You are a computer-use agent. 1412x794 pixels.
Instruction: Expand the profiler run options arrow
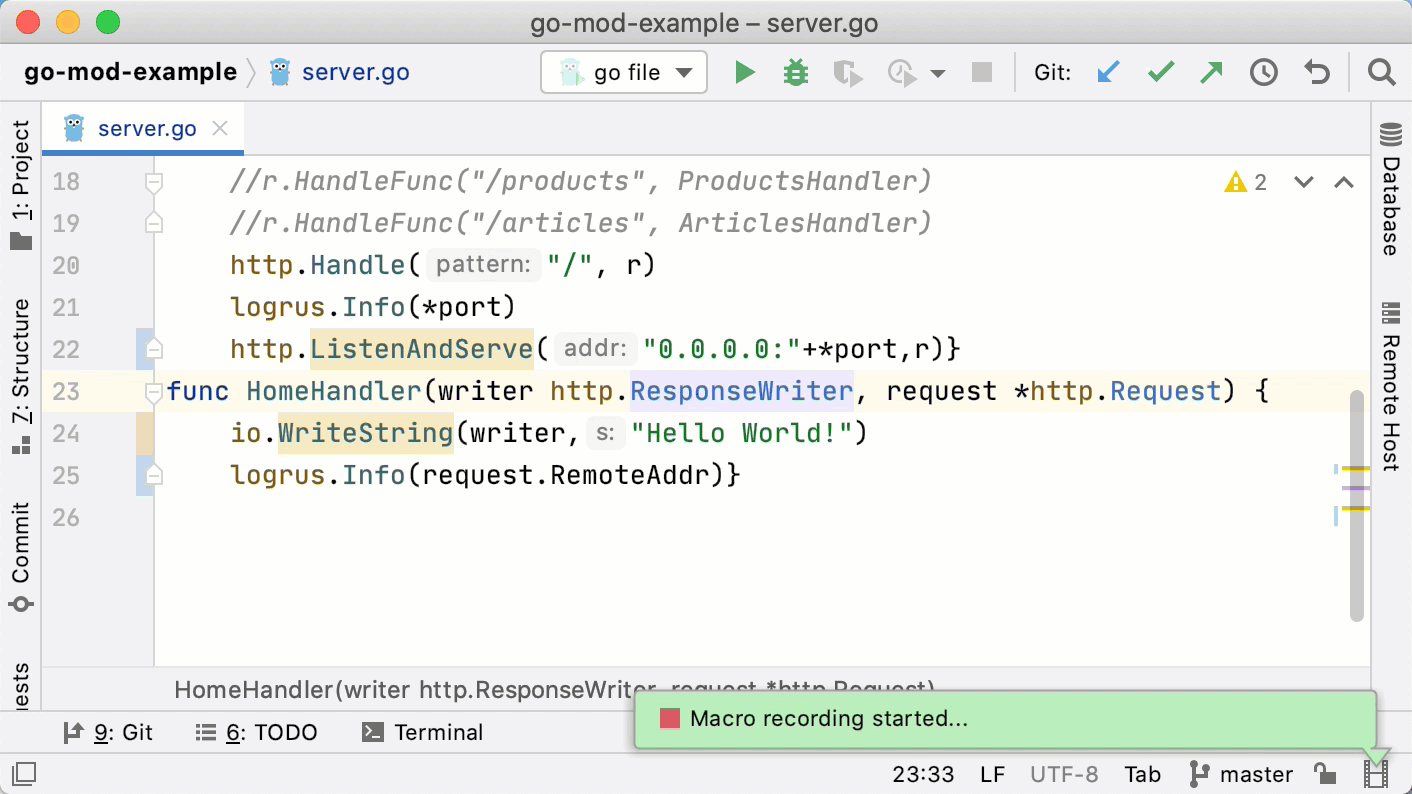[938, 73]
